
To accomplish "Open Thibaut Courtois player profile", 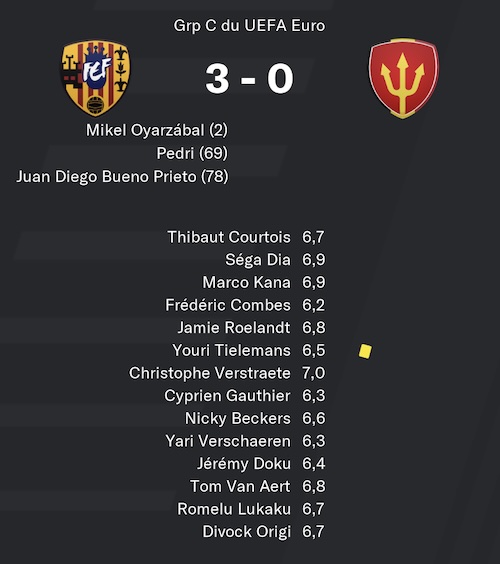I will [x=229, y=237].
